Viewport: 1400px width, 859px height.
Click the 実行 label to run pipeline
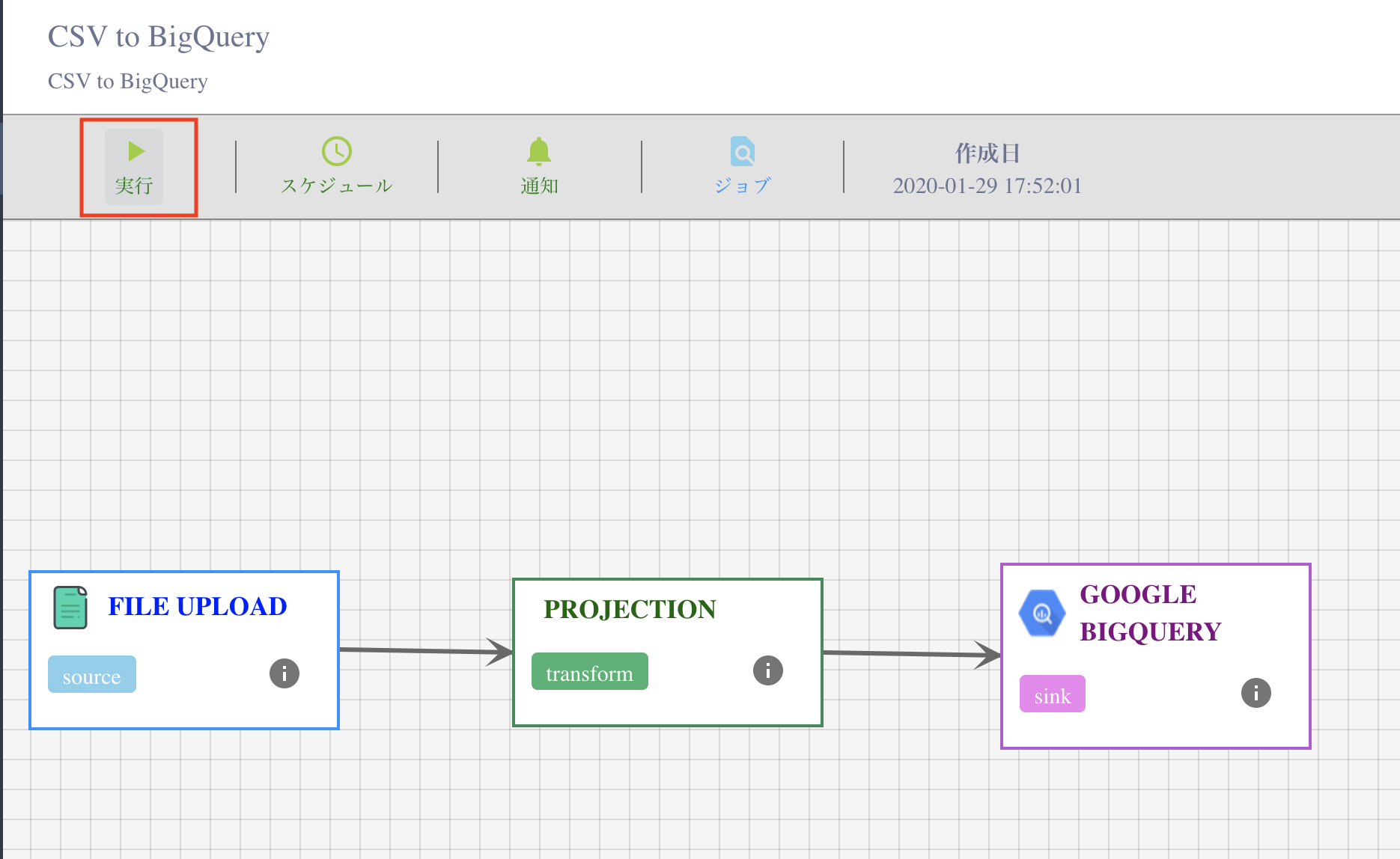[134, 186]
